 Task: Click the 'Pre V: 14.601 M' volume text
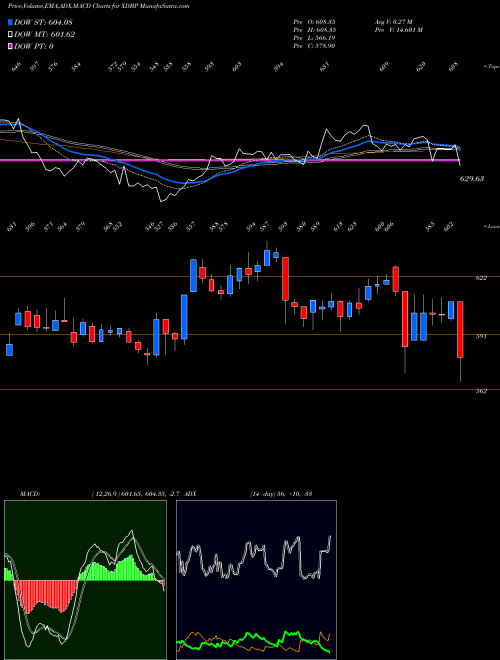398,30
